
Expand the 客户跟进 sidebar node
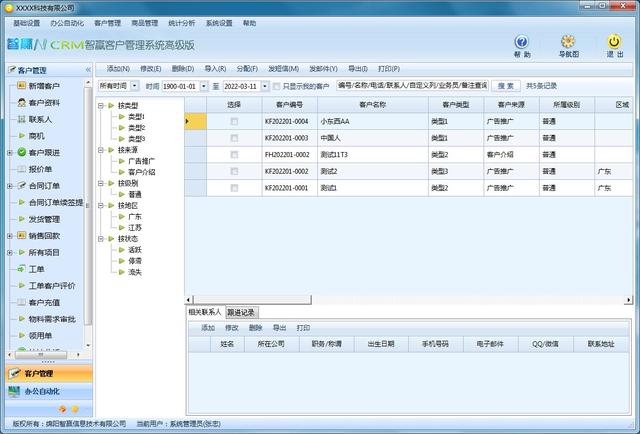(x=9, y=152)
